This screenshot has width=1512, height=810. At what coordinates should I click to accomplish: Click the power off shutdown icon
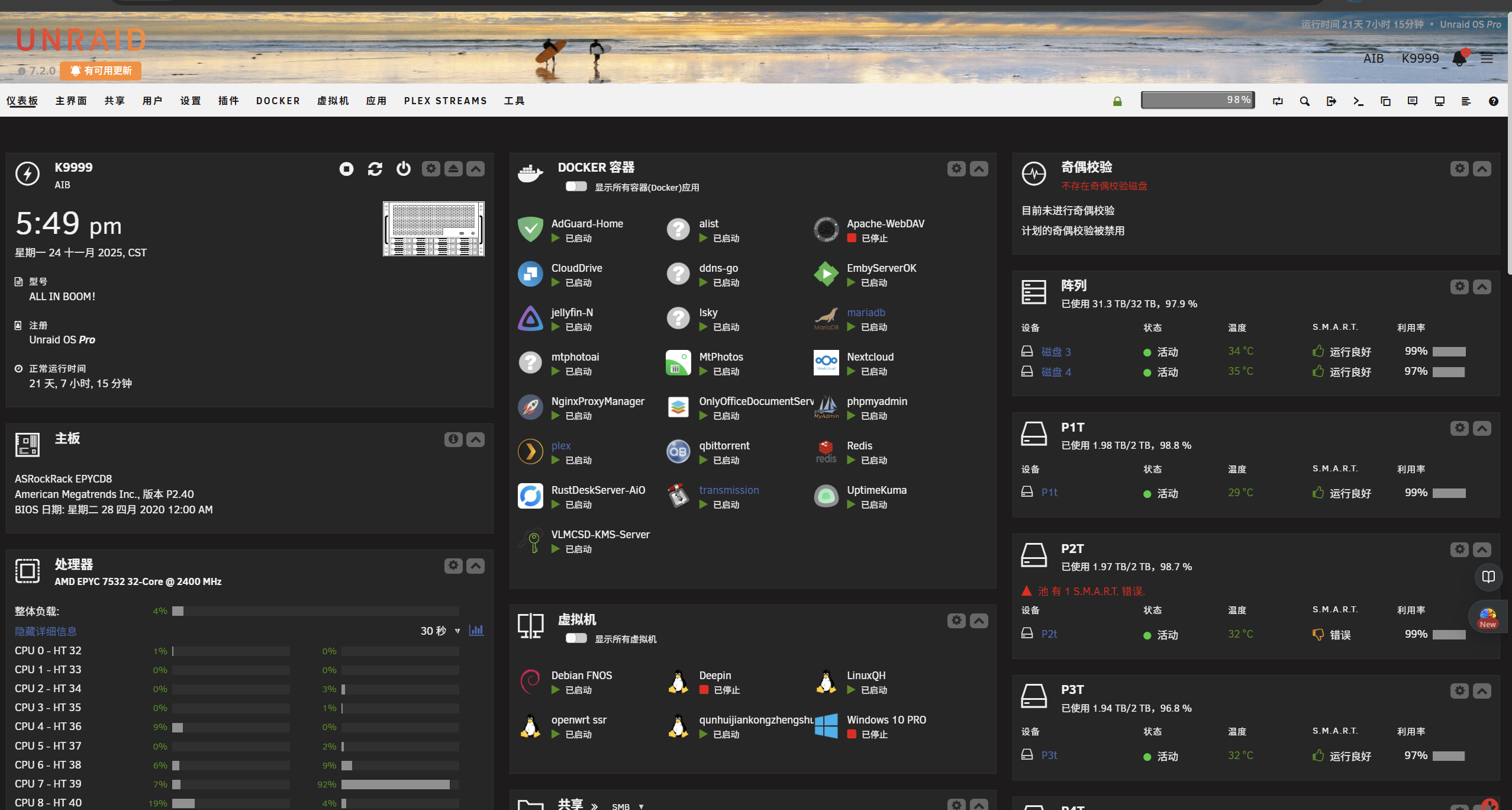[x=403, y=169]
